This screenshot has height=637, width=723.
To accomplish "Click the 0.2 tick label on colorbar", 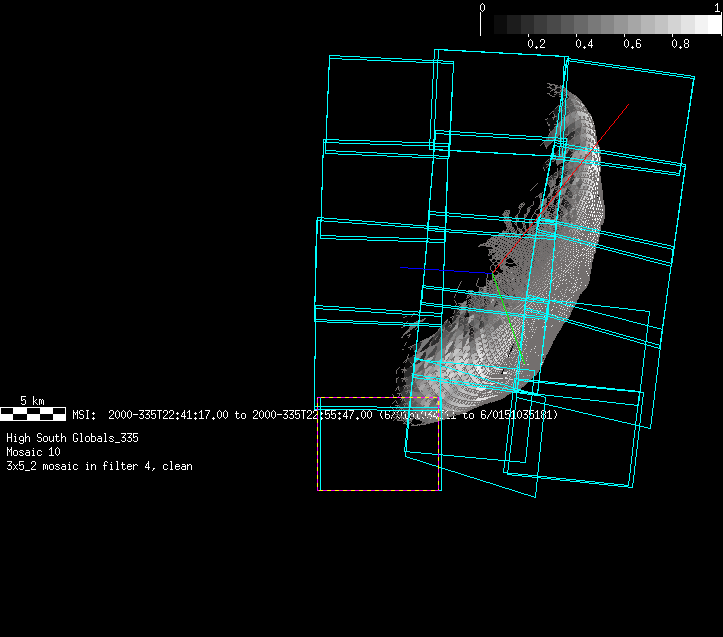I will coord(536,44).
